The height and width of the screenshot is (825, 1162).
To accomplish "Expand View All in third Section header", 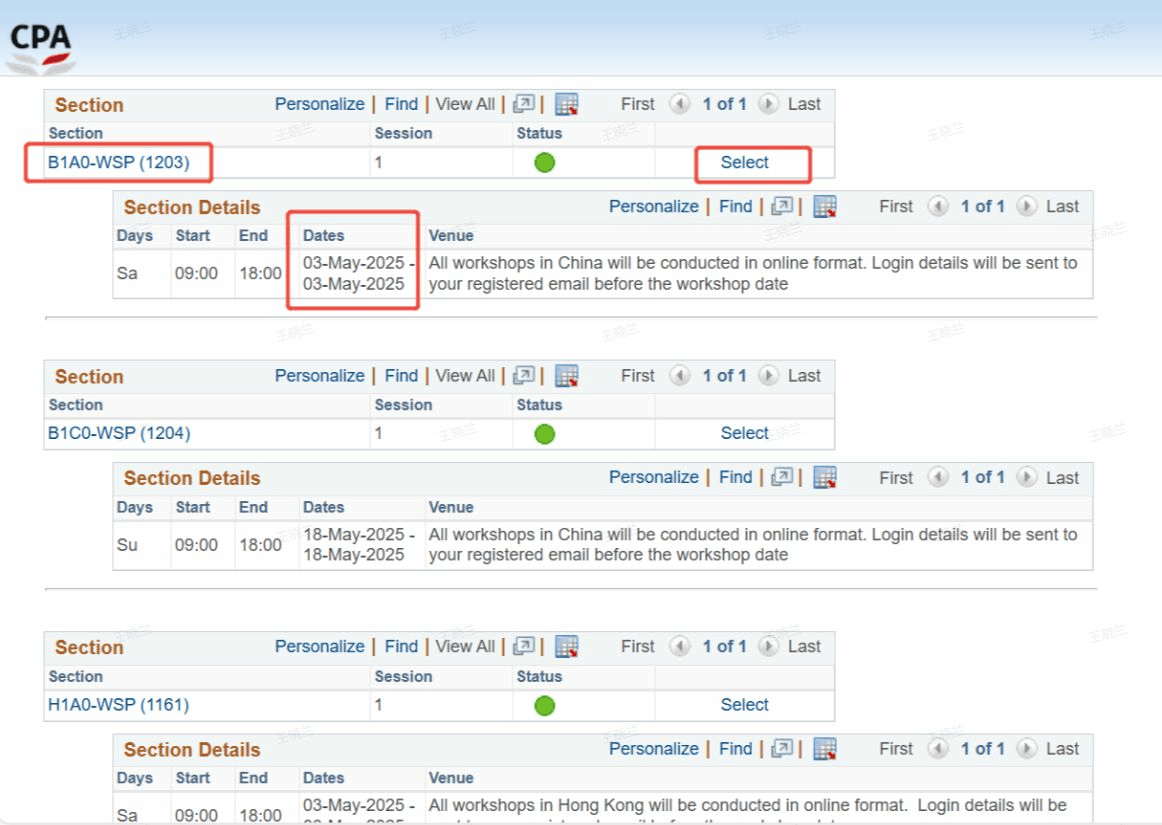I will point(465,647).
